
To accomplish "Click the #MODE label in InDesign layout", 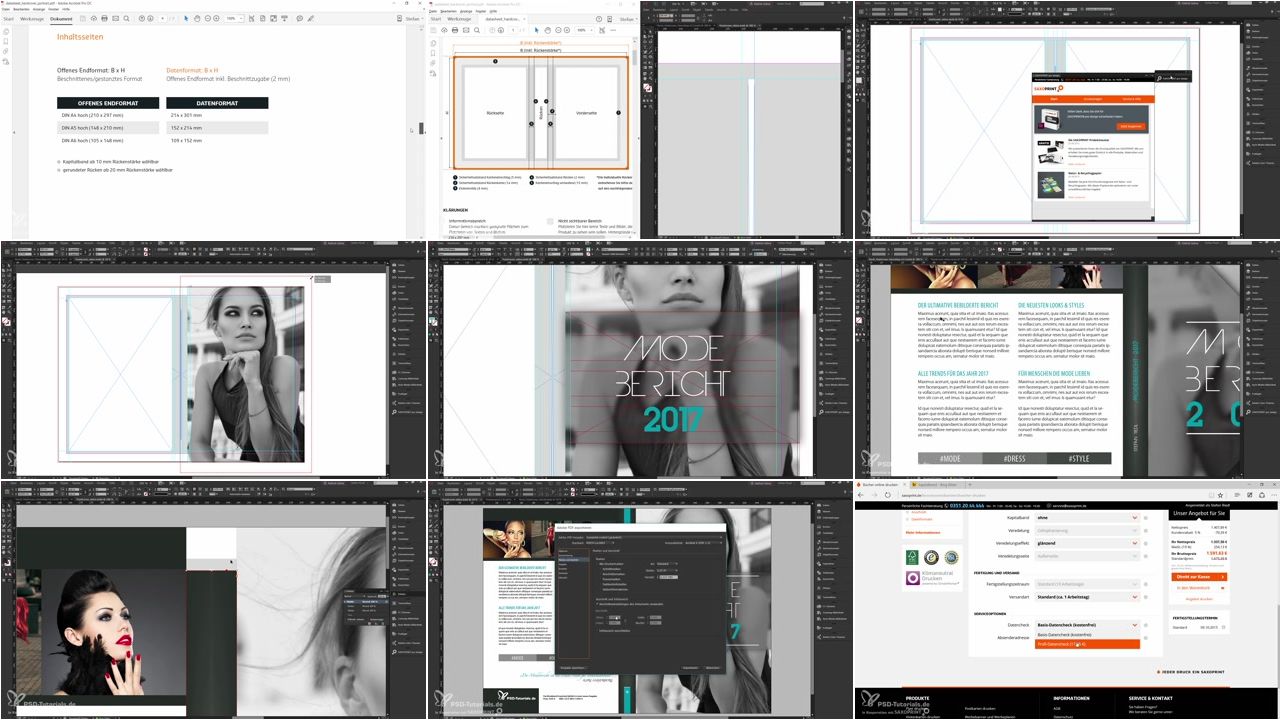I will coord(949,458).
